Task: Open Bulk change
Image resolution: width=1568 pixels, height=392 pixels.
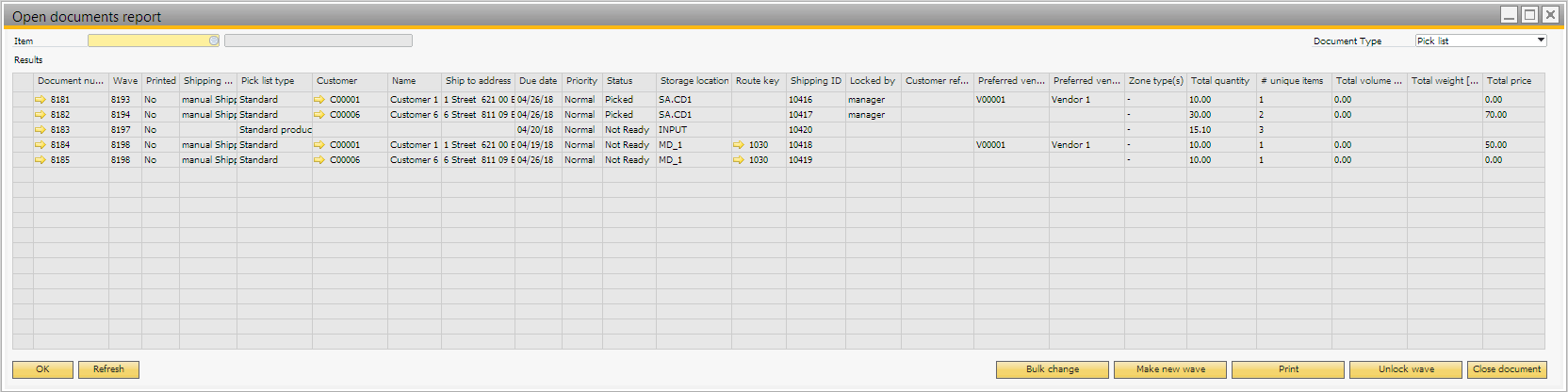Action: coord(1053,369)
